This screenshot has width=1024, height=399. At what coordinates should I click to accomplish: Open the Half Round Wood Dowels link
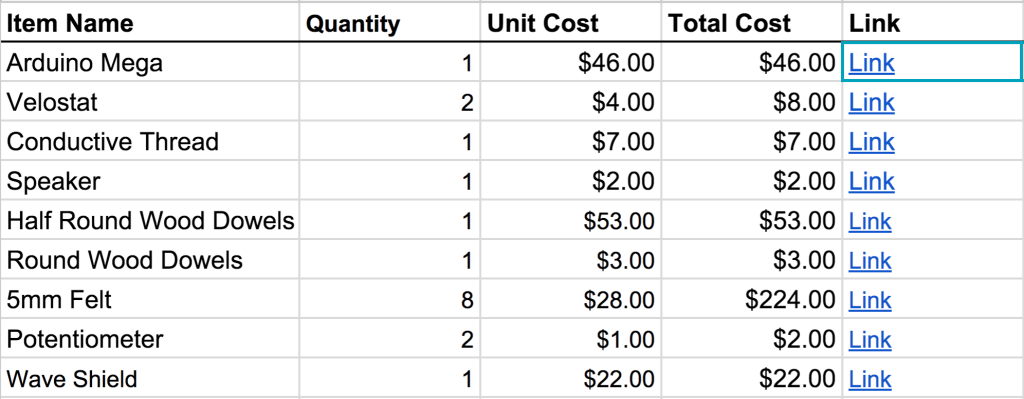coord(870,221)
